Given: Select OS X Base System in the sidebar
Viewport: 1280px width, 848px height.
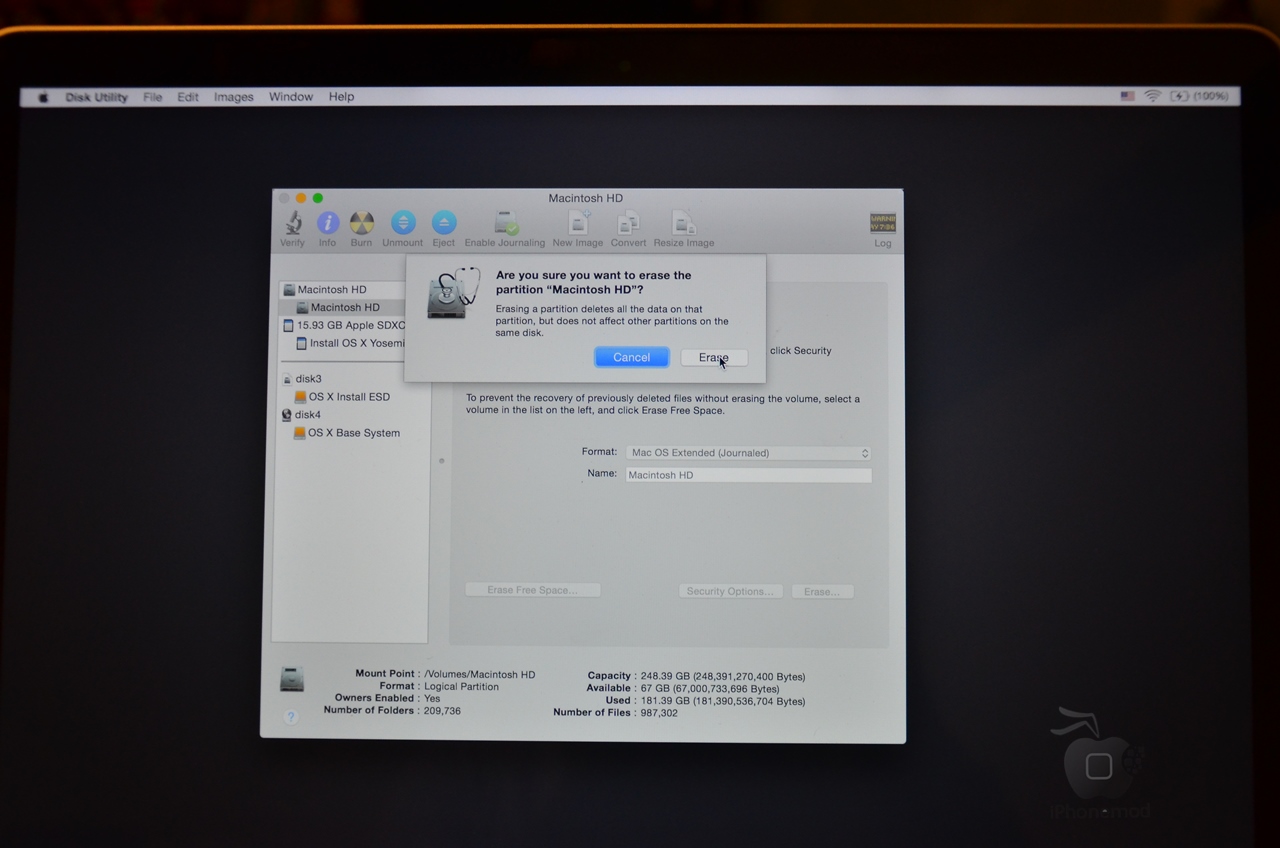Looking at the screenshot, I should [x=356, y=432].
